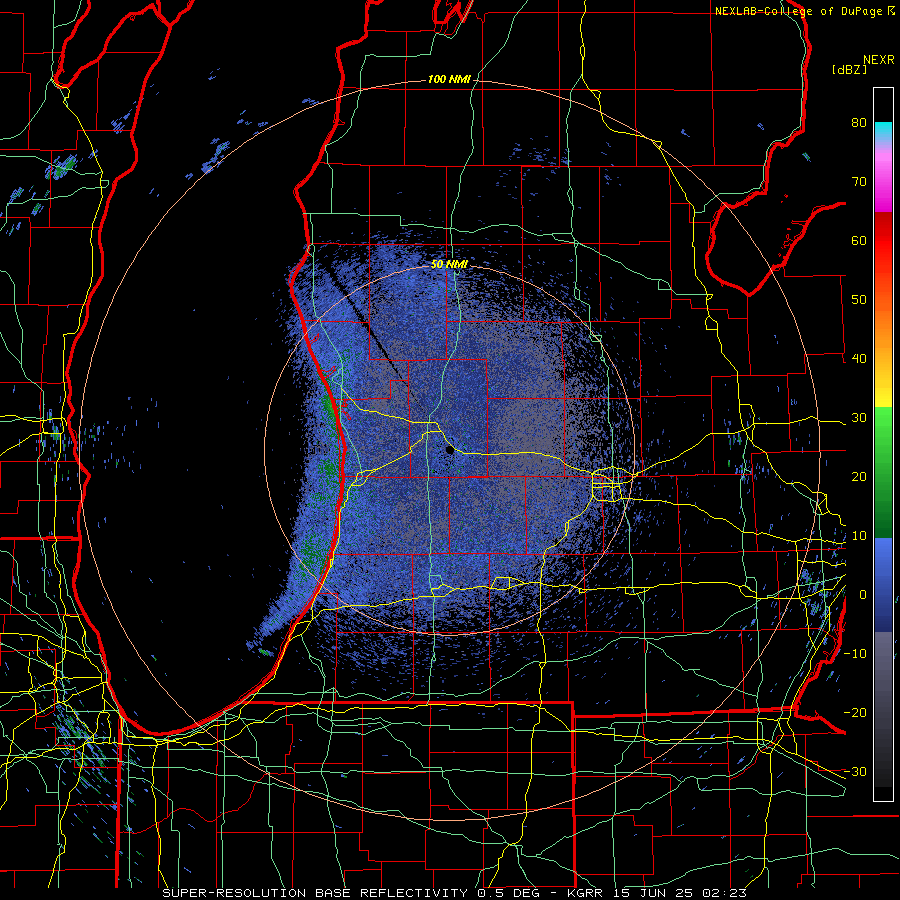
Task: Click the 40 value on the dBZ scale
Action: [859, 359]
